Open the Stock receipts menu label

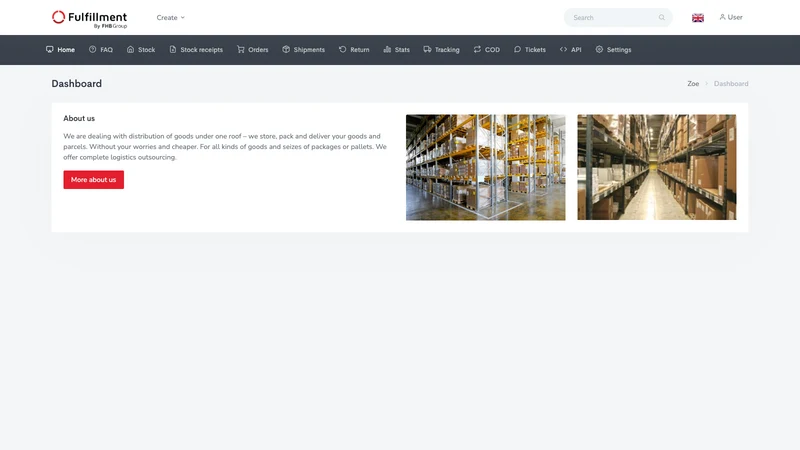(x=202, y=50)
